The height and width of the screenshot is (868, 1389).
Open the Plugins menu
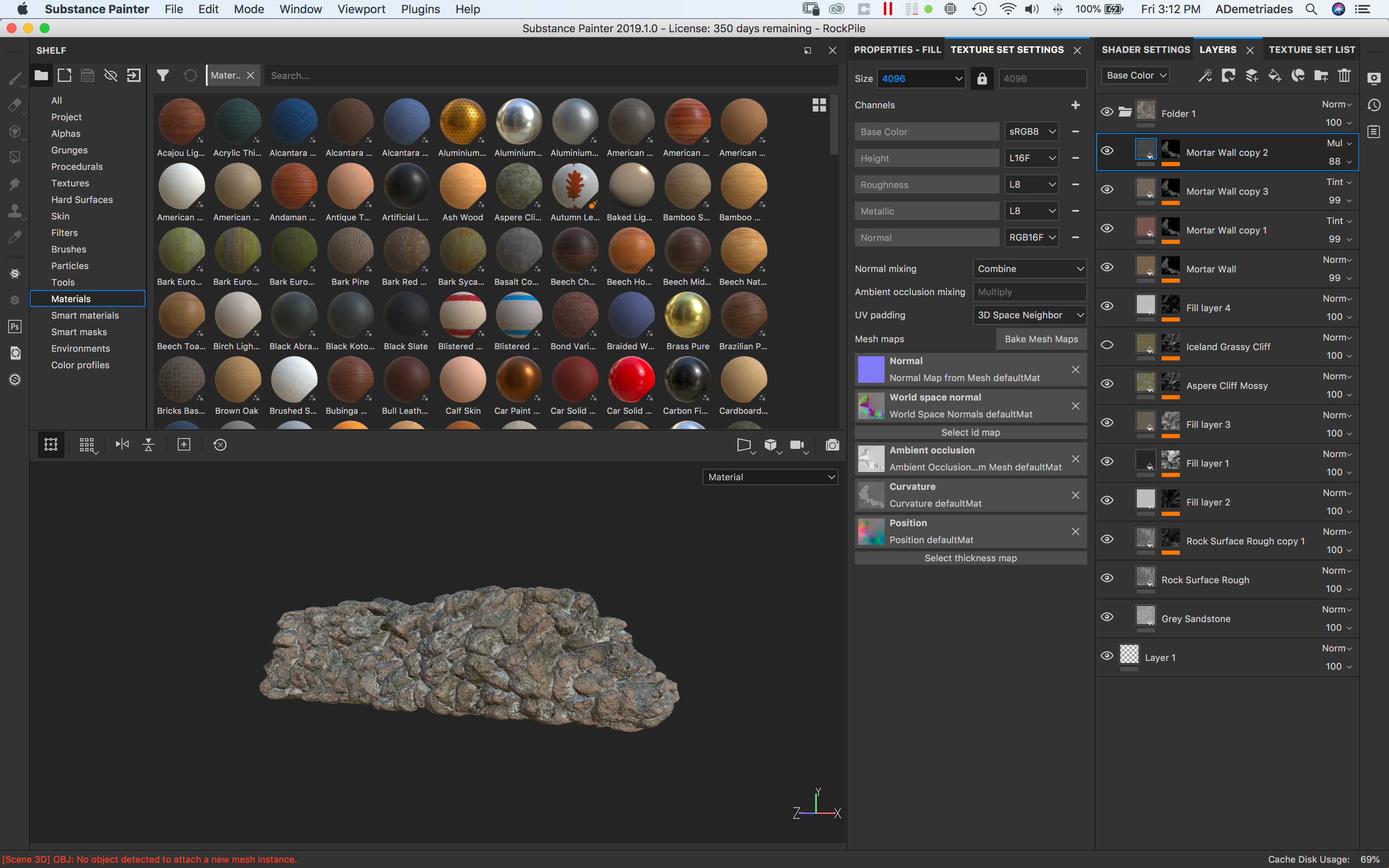(x=420, y=9)
